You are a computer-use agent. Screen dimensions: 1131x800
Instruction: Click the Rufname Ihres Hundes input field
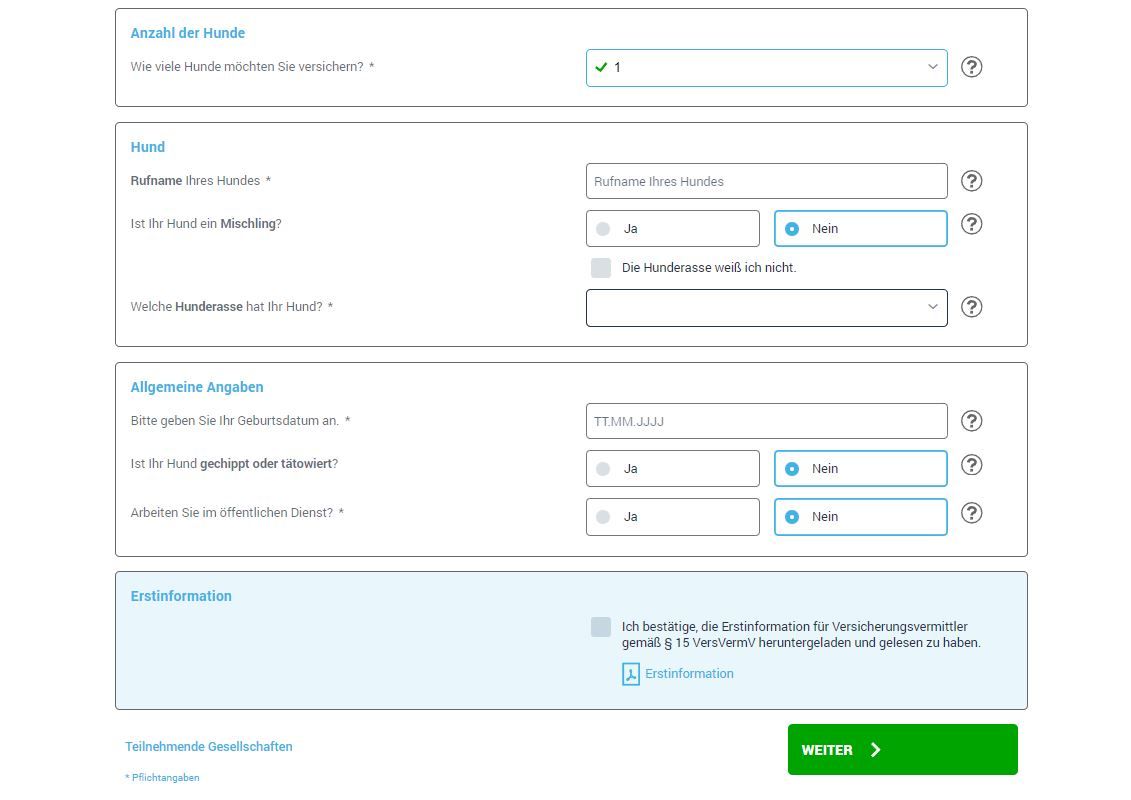[x=766, y=181]
